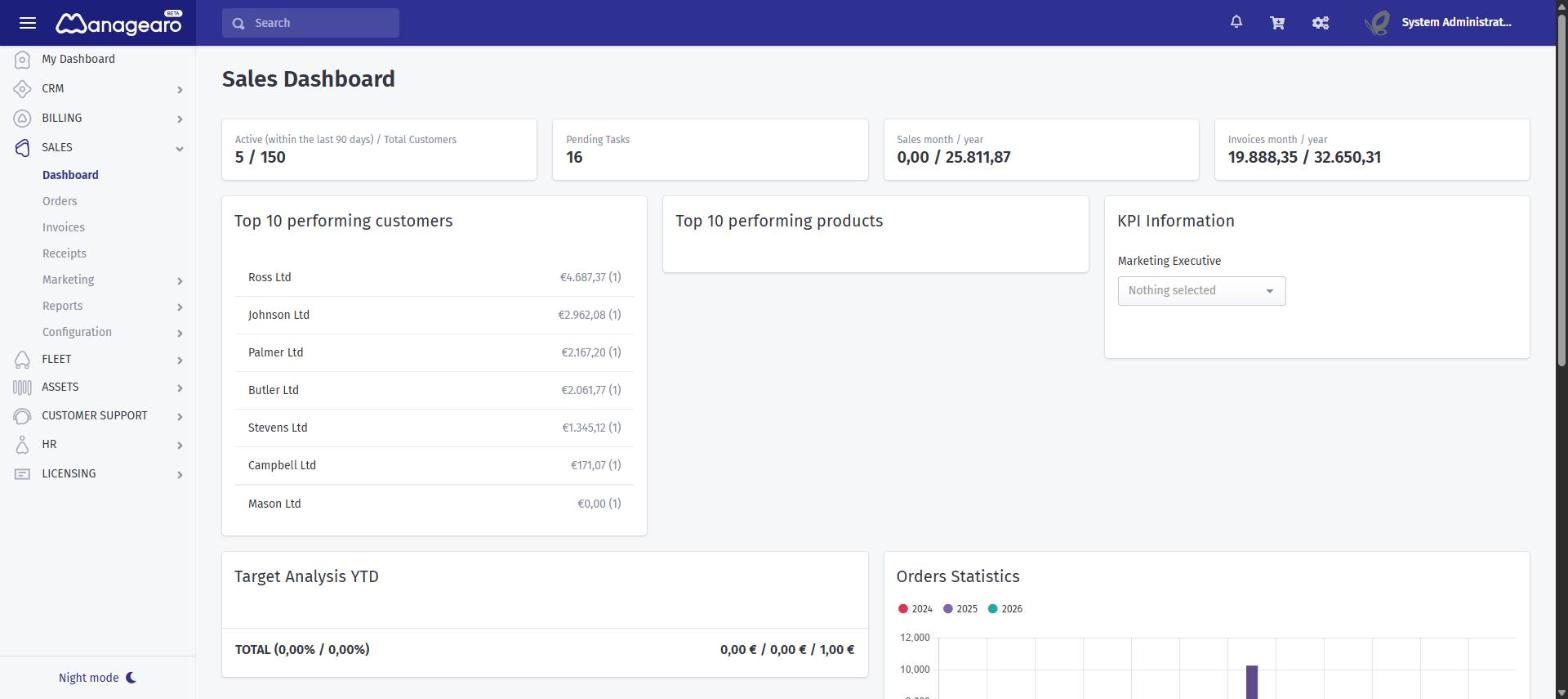The height and width of the screenshot is (699, 1568).
Task: Click the TOTAL (0,00% / 0,00%) row
Action: [x=544, y=650]
